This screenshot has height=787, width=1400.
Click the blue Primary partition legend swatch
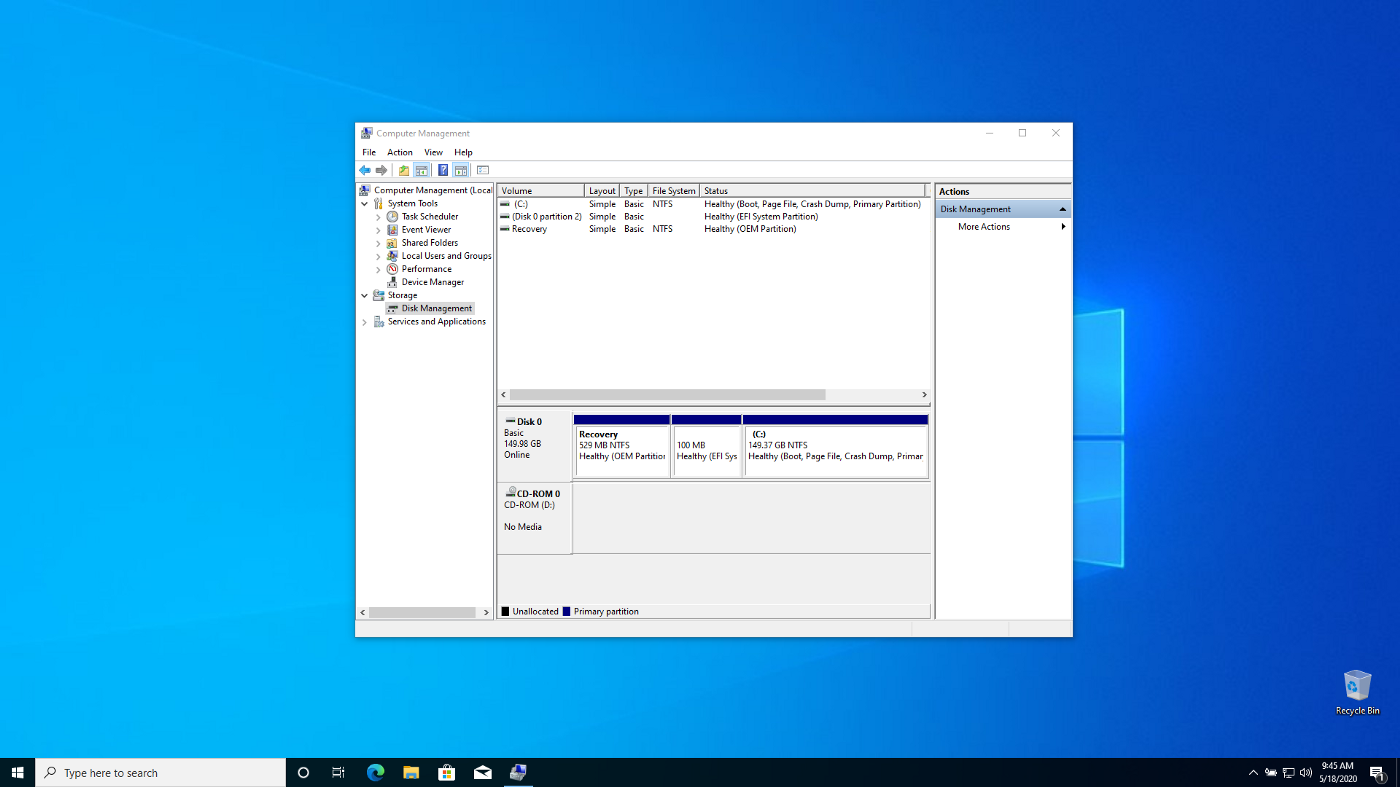(567, 611)
